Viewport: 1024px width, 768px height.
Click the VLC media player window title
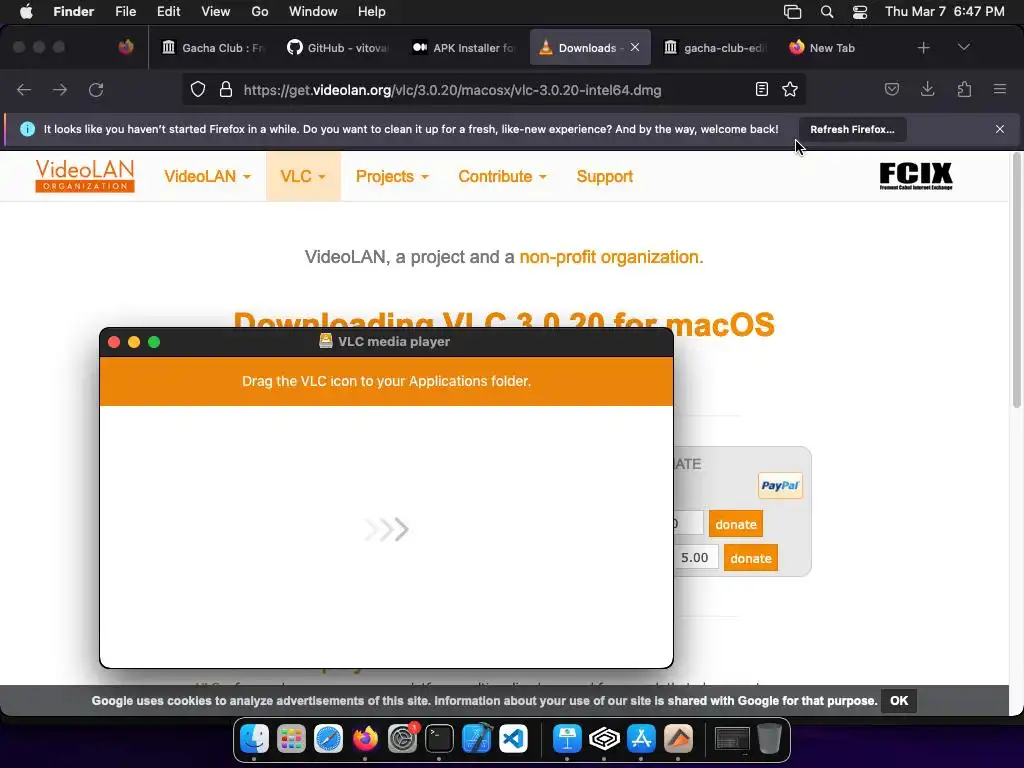(x=394, y=341)
